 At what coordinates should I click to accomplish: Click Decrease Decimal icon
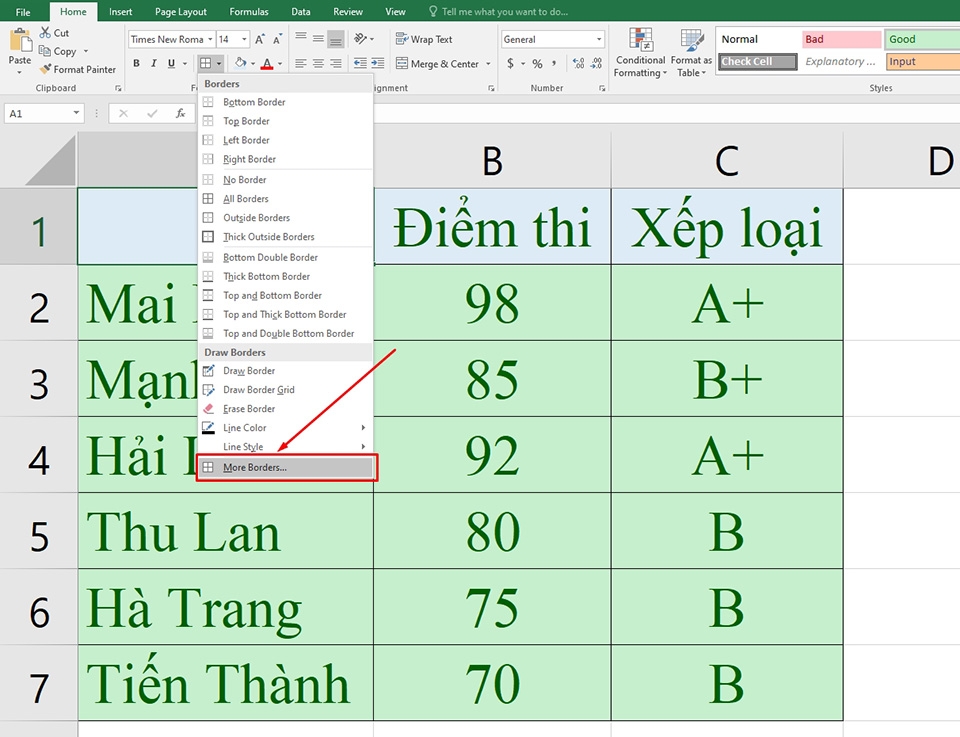click(x=597, y=63)
